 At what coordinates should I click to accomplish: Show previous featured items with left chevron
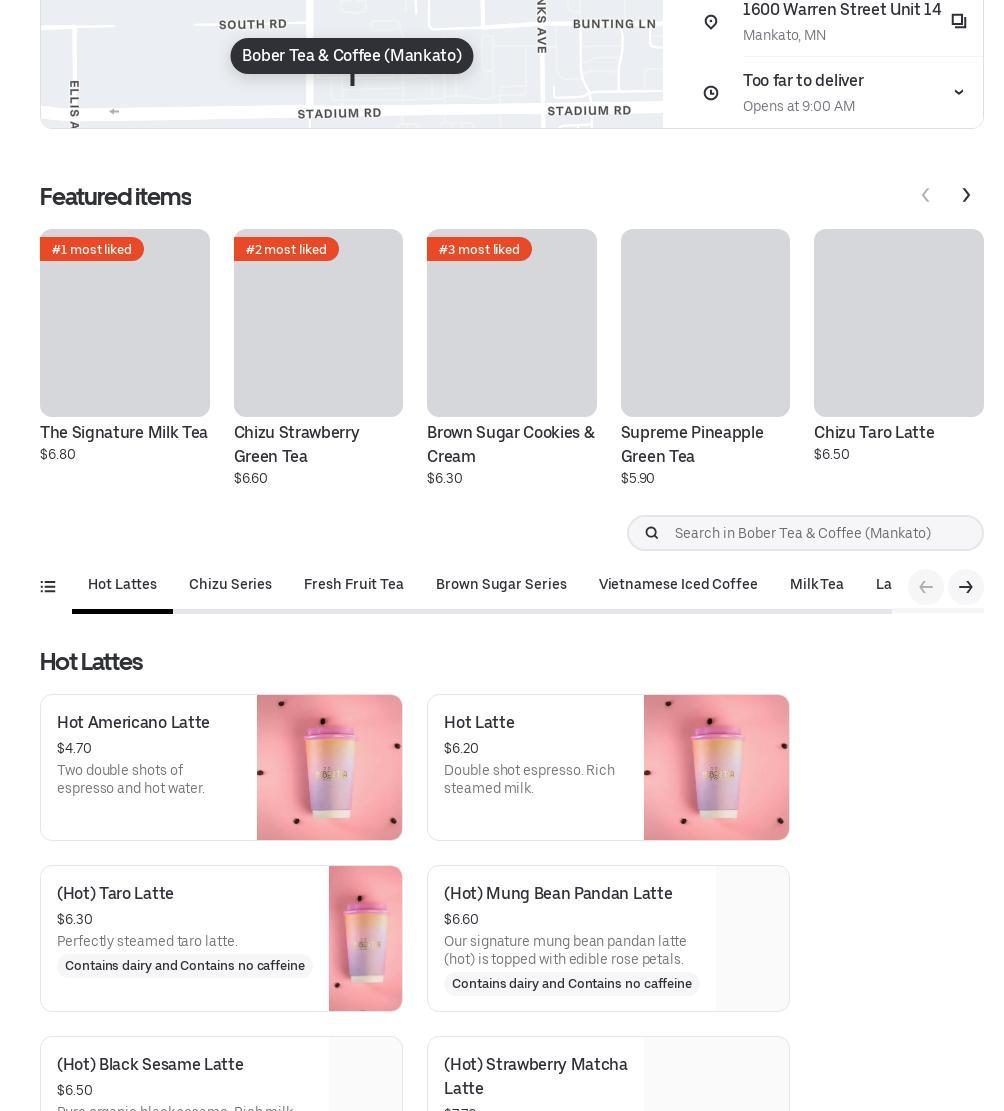click(x=925, y=195)
